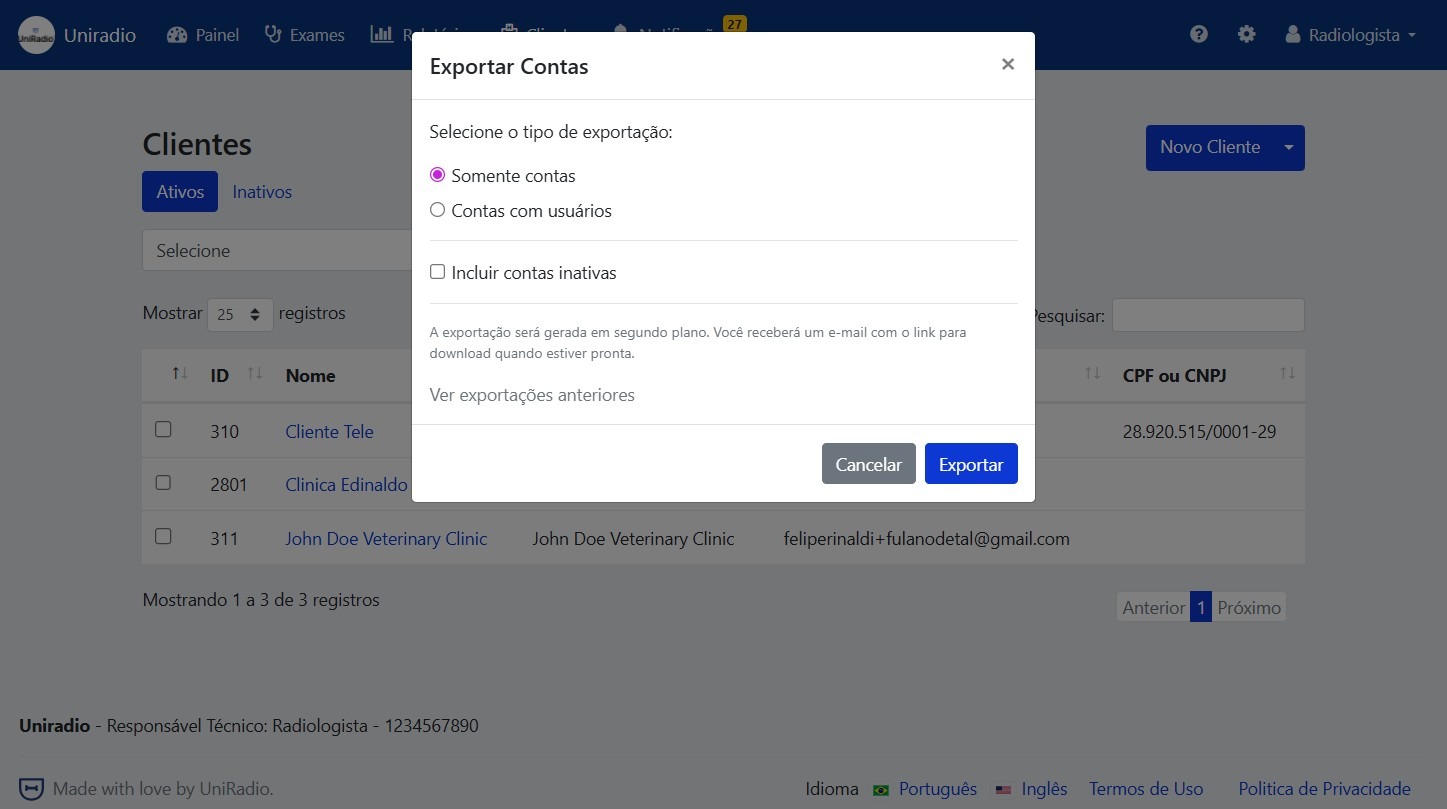Image resolution: width=1447 pixels, height=809 pixels.
Task: Select Contas com usuários radio option
Action: coord(437,211)
